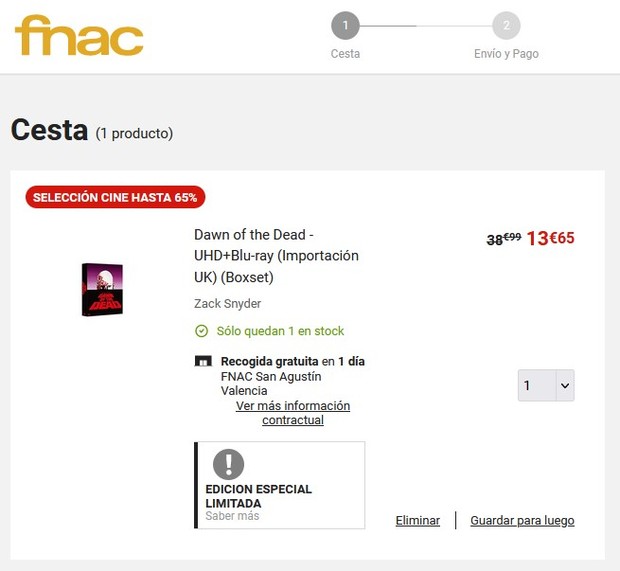Click the Dawn of the Dead cover thumbnail
620x571 pixels.
click(x=102, y=289)
